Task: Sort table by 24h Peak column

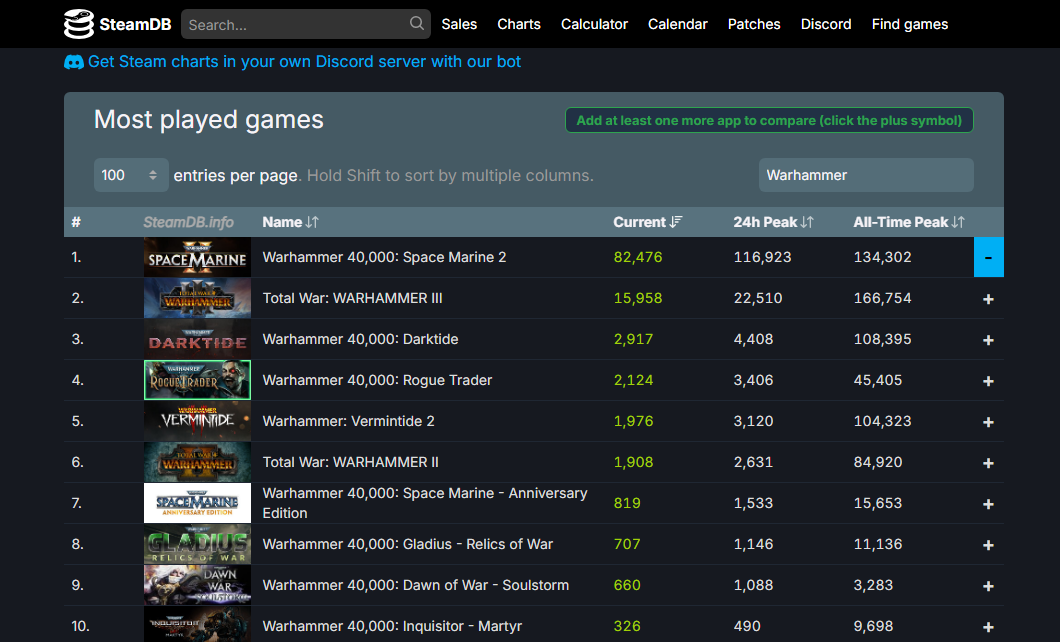Action: tap(773, 222)
